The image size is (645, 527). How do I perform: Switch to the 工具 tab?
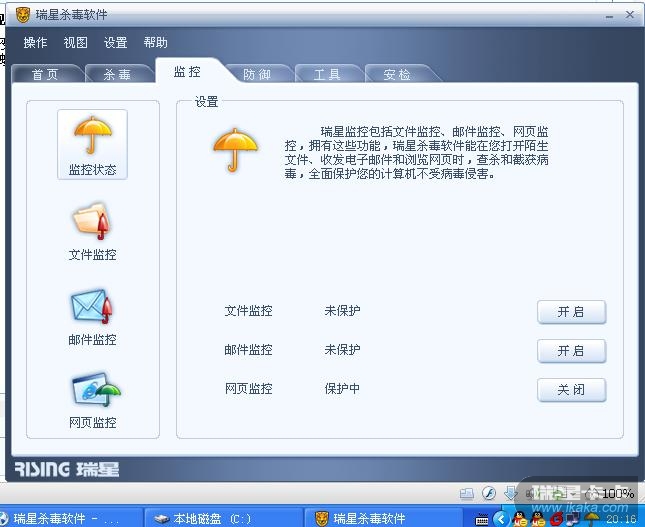[327, 74]
